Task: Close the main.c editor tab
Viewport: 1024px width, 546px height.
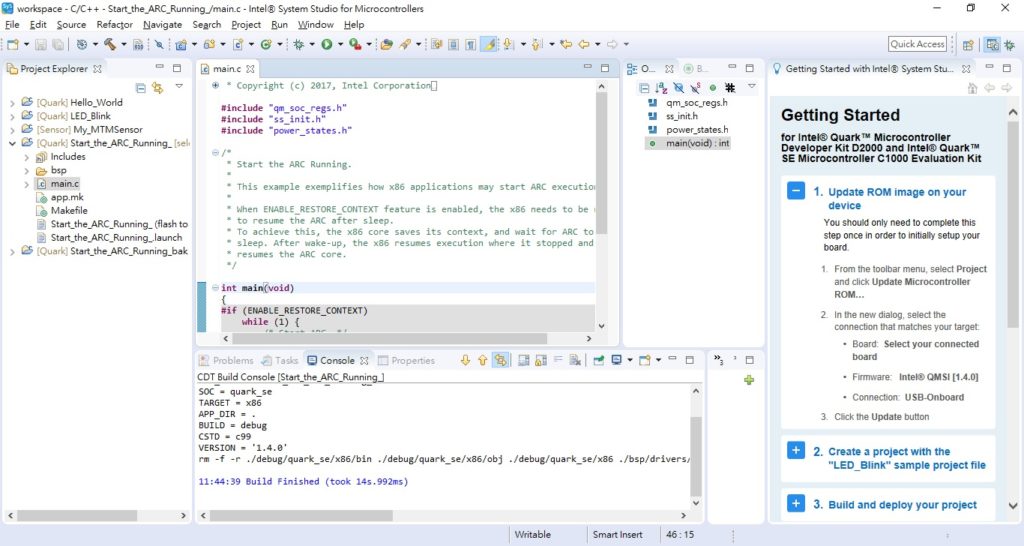Action: point(250,69)
